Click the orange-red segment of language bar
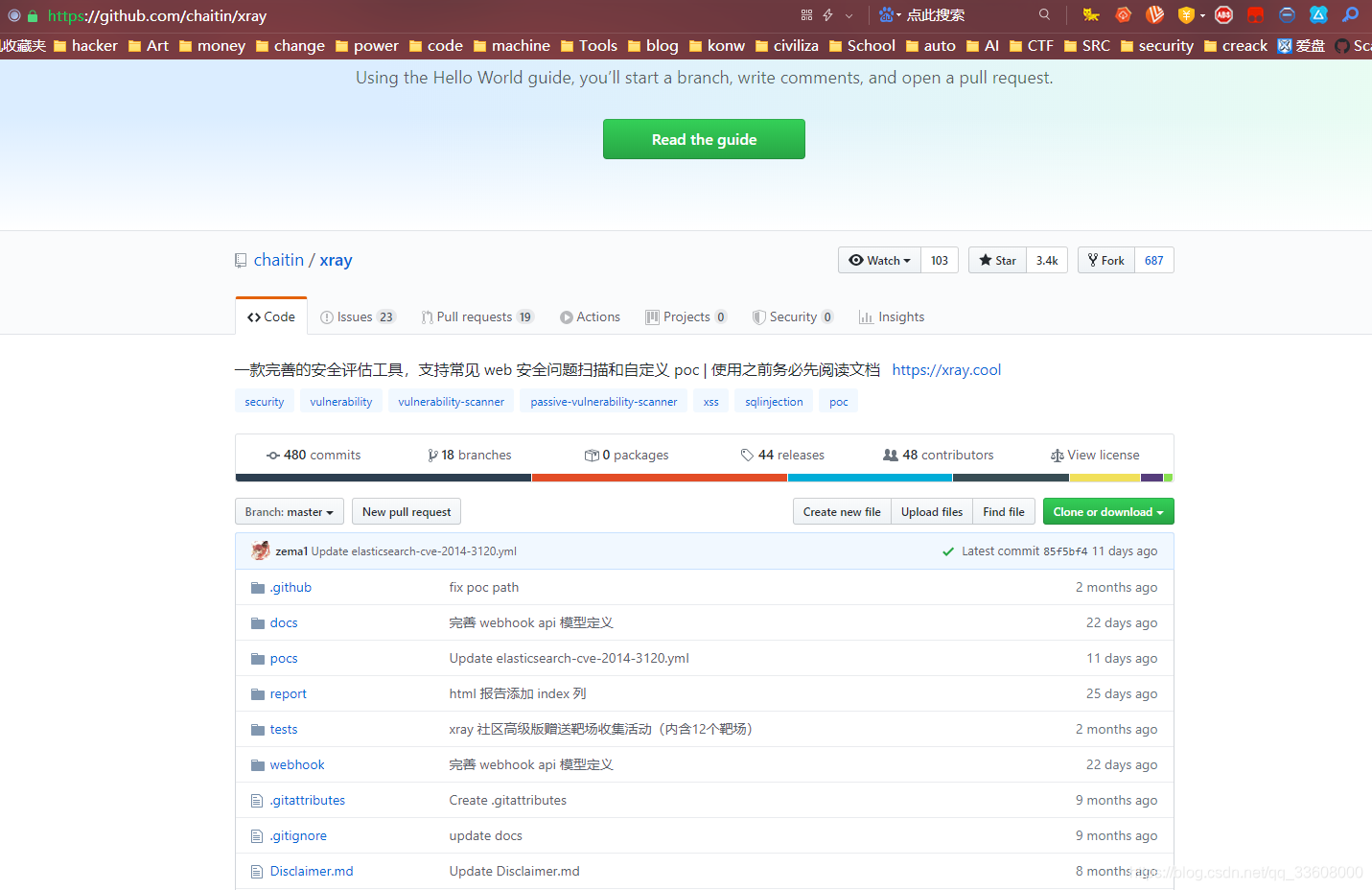Viewport: 1372px width, 890px height. pyautogui.click(x=660, y=478)
